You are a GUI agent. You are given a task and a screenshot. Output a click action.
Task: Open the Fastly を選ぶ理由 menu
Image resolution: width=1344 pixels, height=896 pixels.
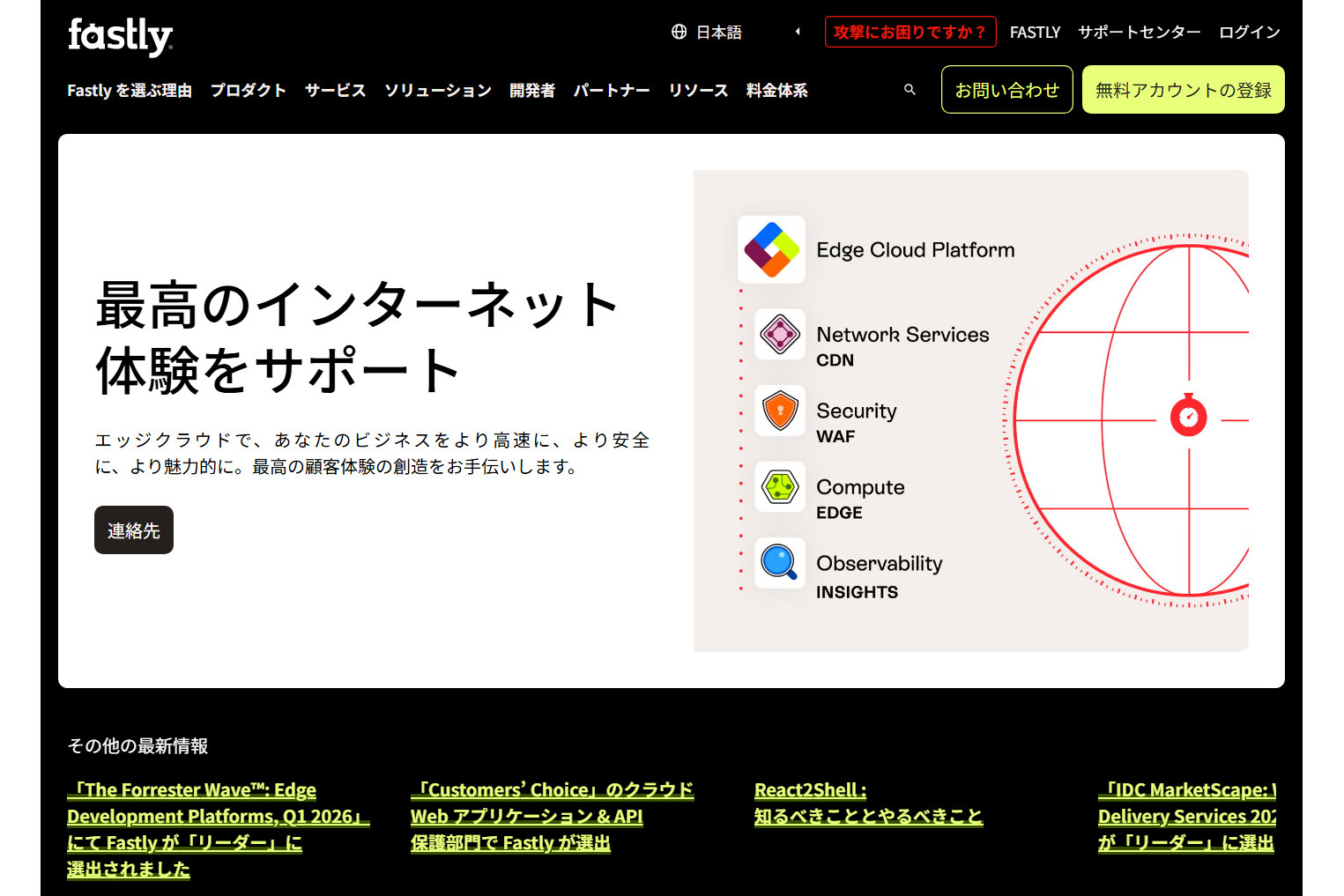[x=130, y=90]
